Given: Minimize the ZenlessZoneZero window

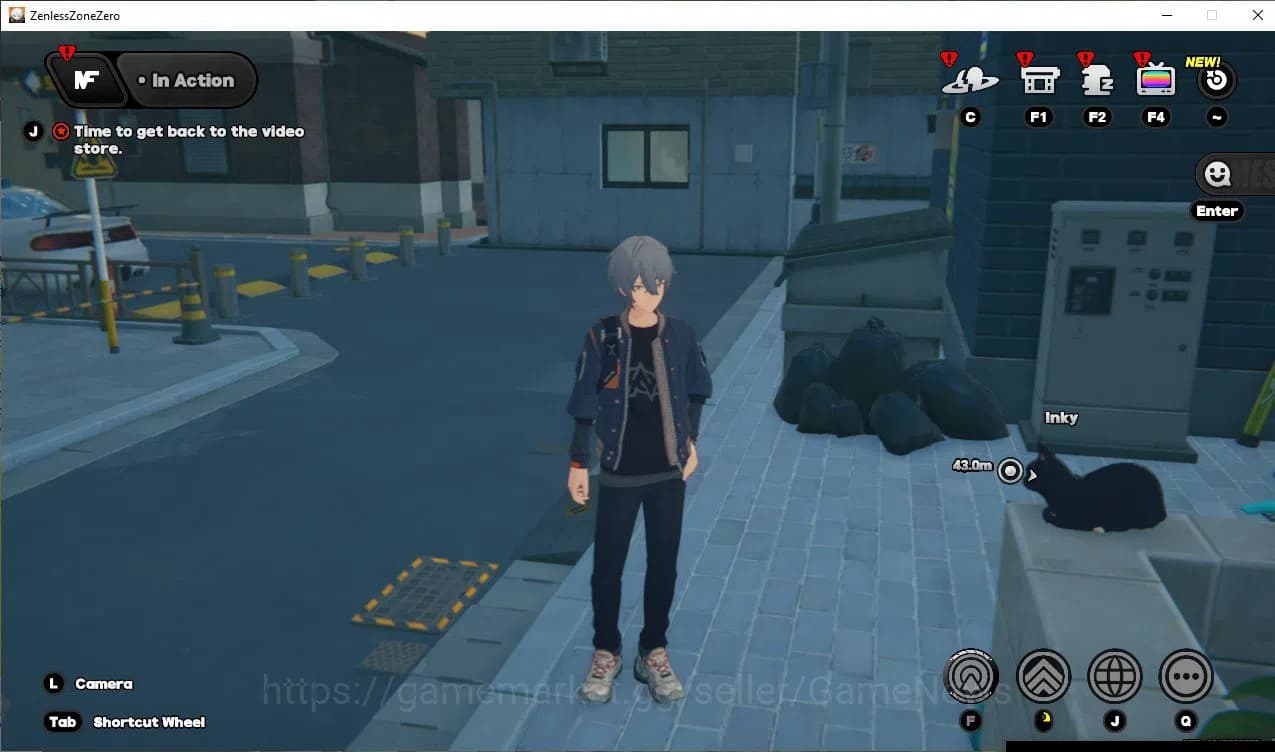Looking at the screenshot, I should tap(1166, 15).
